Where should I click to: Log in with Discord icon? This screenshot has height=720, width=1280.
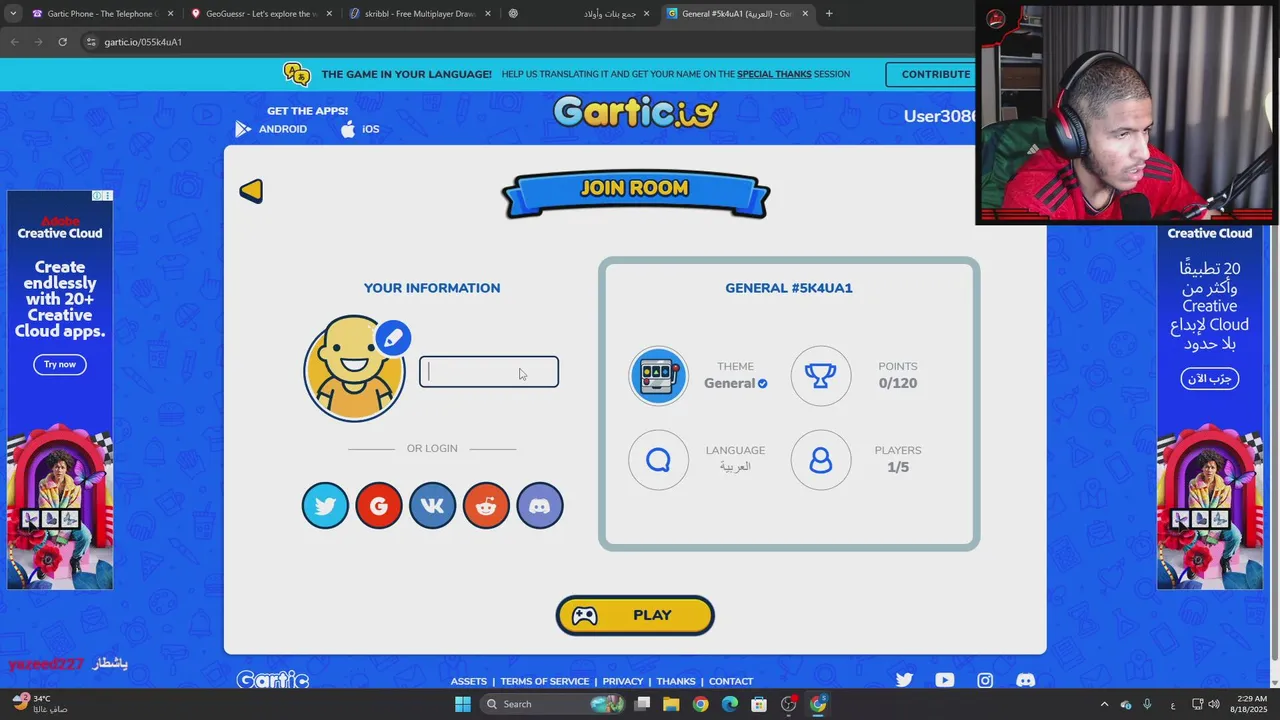pos(539,506)
